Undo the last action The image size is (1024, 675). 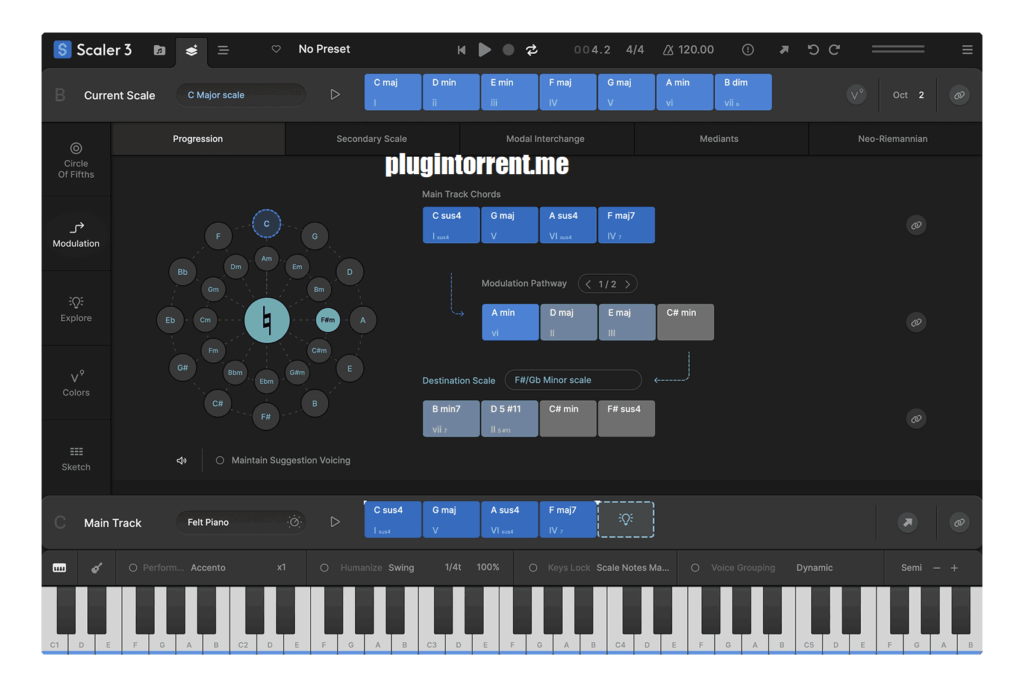pyautogui.click(x=813, y=50)
